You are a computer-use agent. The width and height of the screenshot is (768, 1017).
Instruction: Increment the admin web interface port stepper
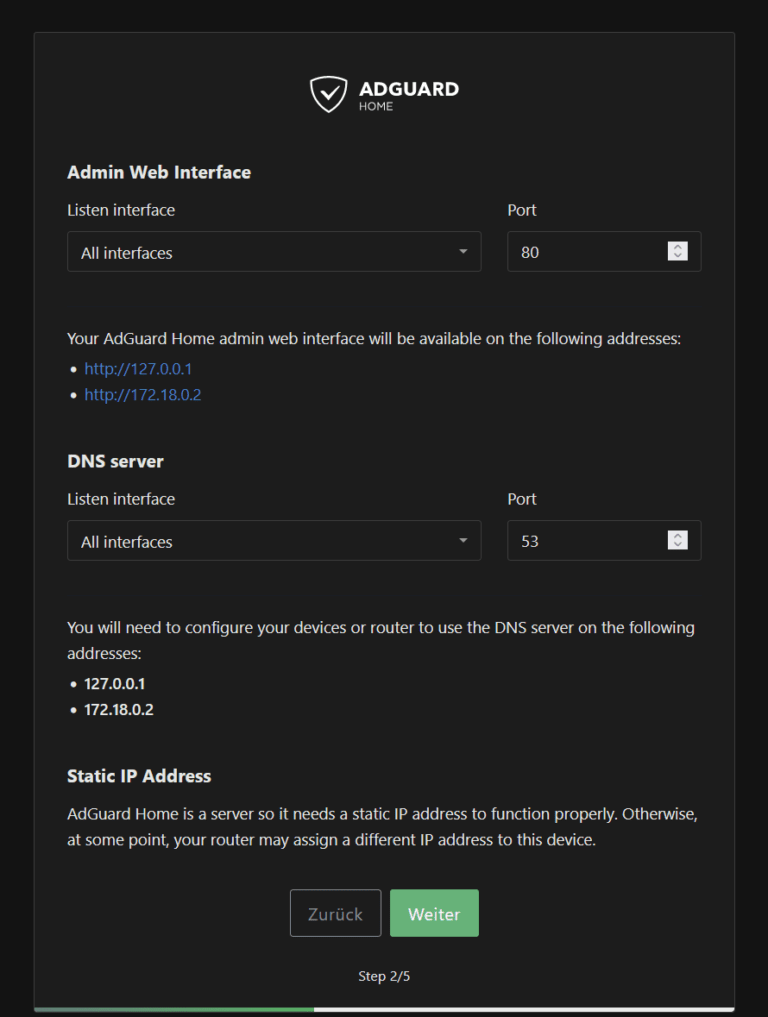tap(677, 246)
